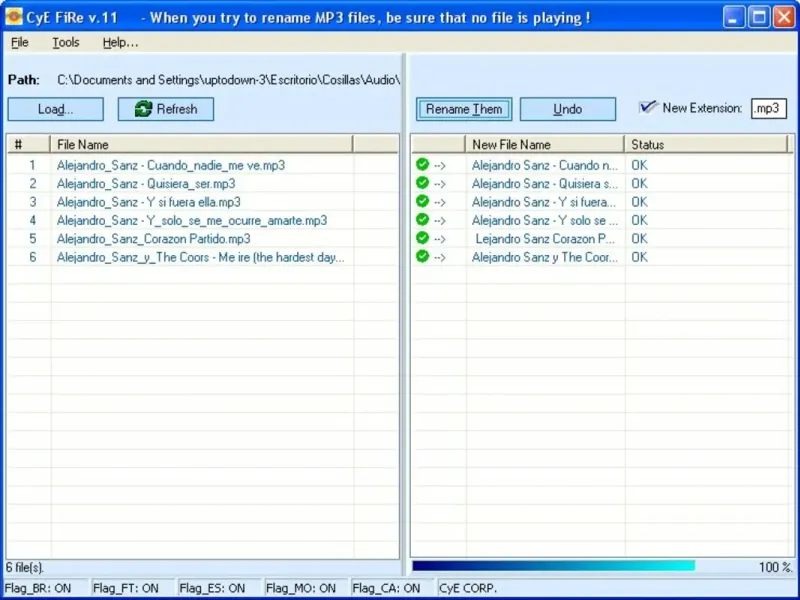Open the Tools menu

(x=66, y=42)
